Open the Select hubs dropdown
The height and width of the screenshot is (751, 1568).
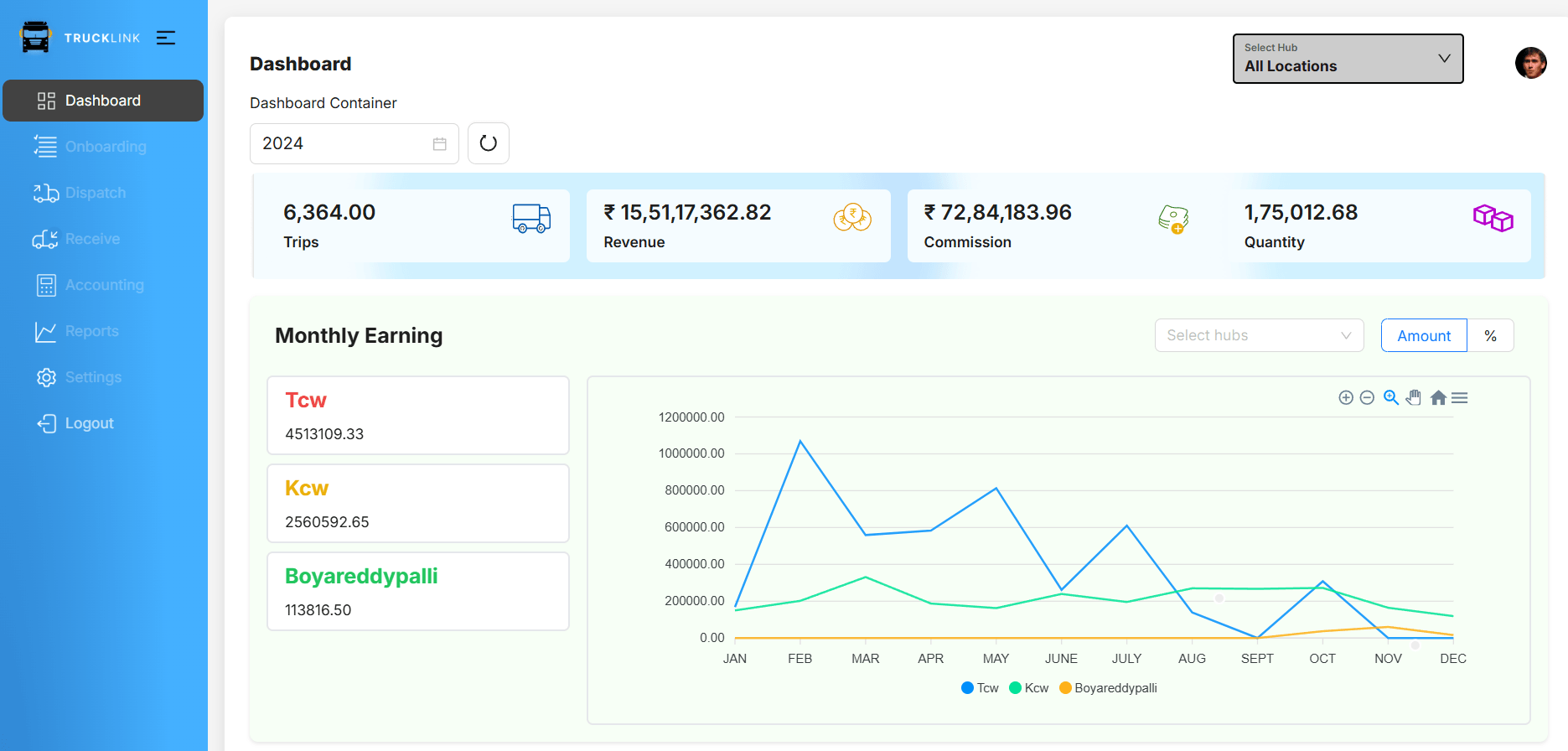(1259, 335)
